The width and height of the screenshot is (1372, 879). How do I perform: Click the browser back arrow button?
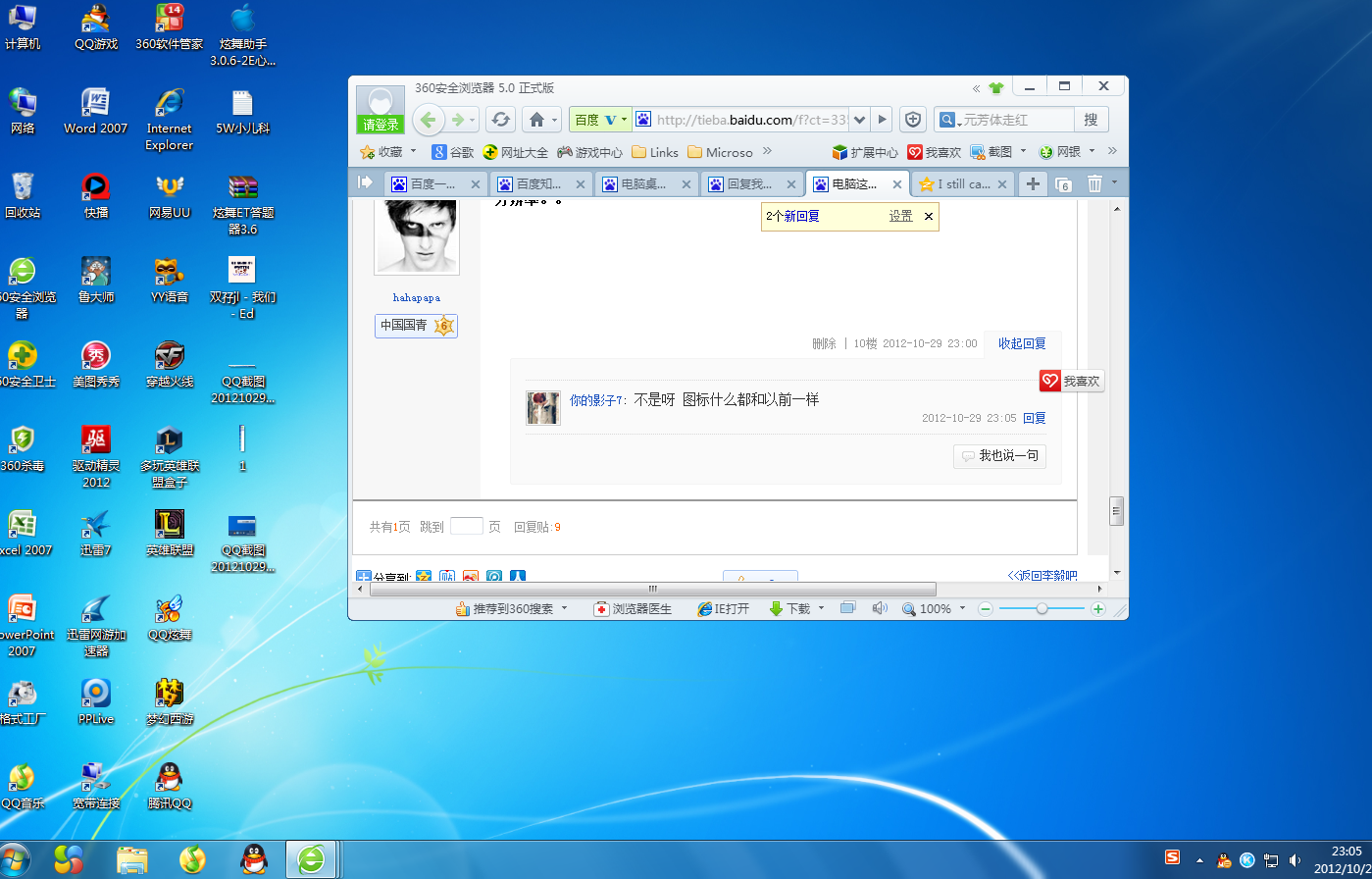pos(427,120)
